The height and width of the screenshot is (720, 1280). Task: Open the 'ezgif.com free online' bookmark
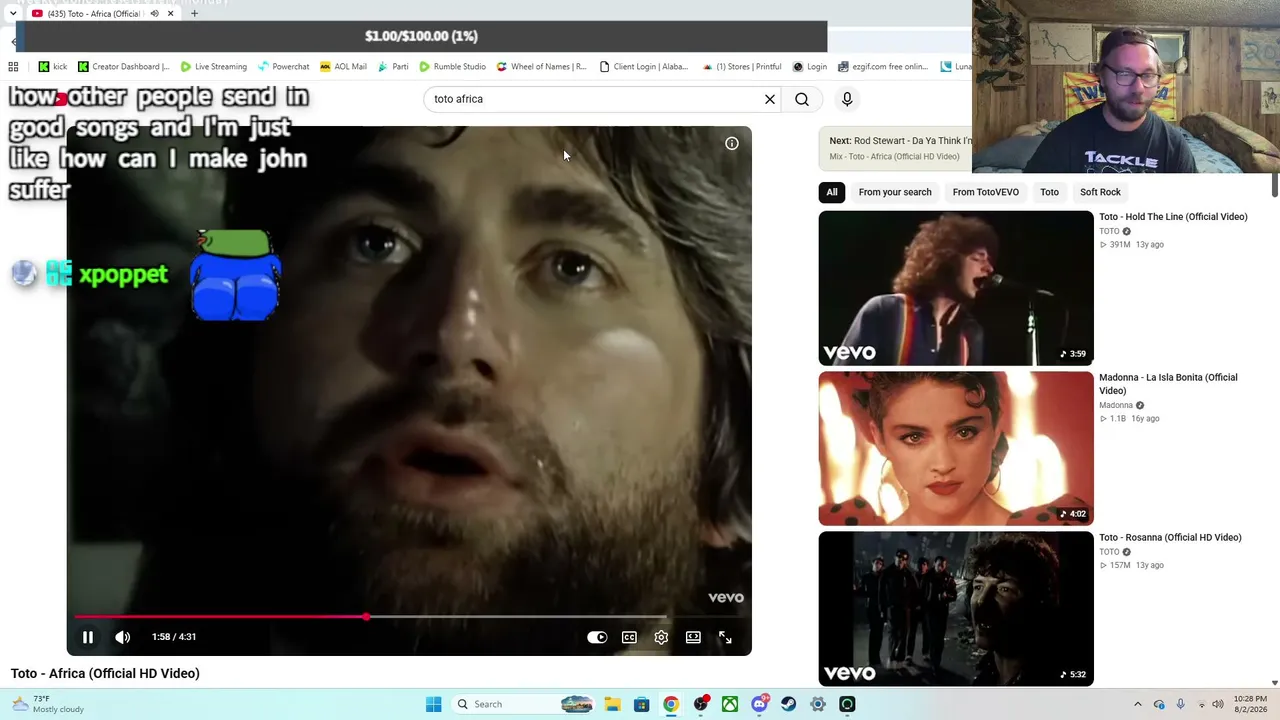(884, 67)
